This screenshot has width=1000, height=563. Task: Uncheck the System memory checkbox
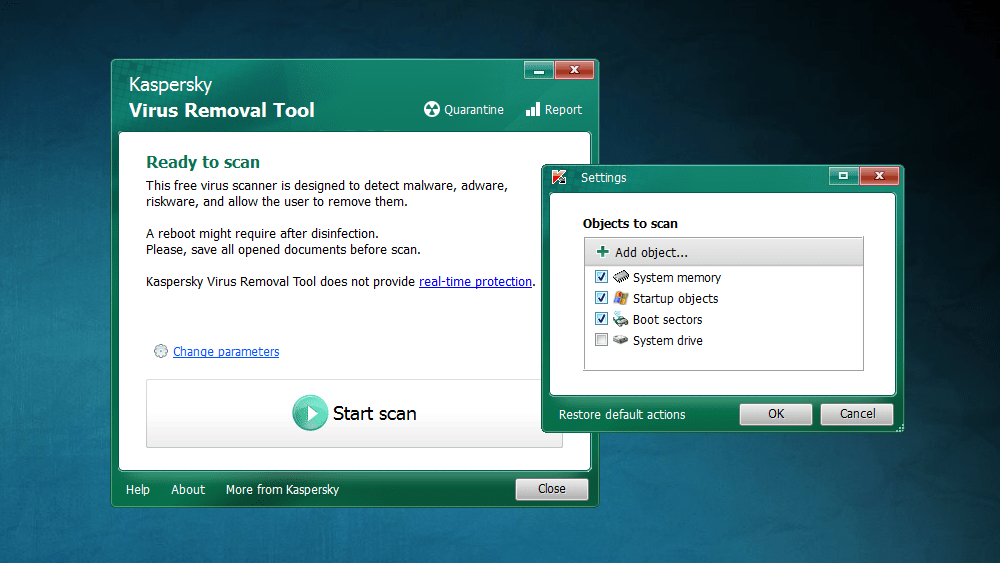tap(601, 277)
